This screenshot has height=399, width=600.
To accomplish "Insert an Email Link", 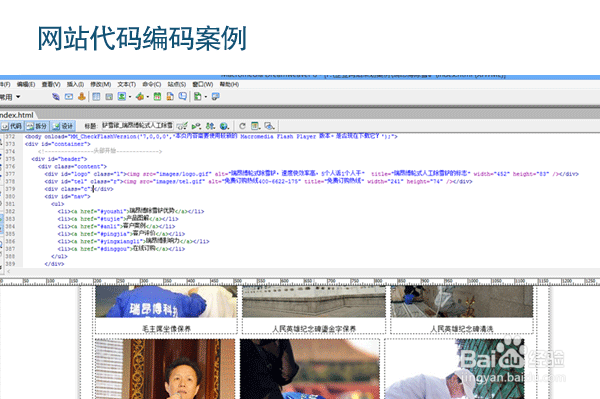I will tap(69, 97).
